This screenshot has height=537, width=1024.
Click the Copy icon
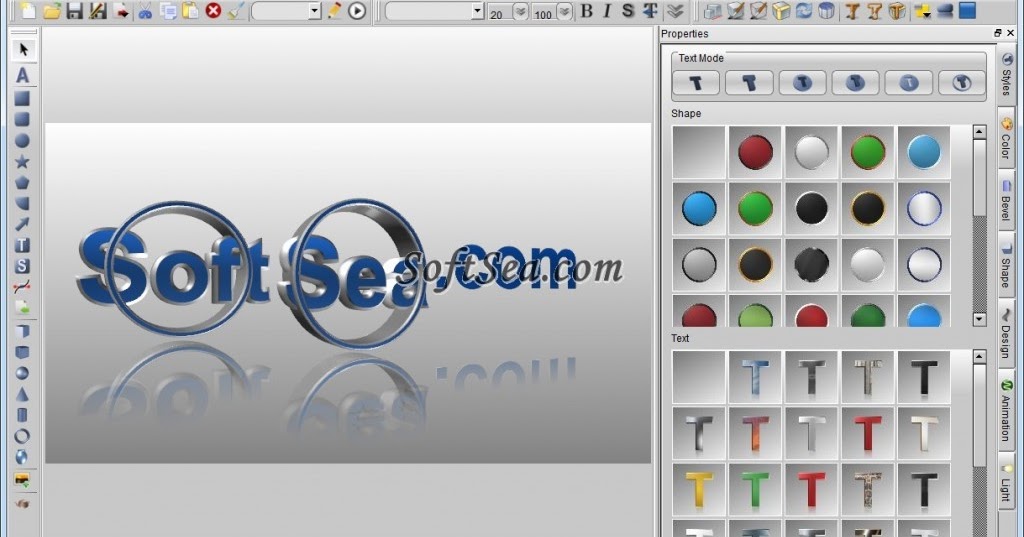click(x=168, y=10)
